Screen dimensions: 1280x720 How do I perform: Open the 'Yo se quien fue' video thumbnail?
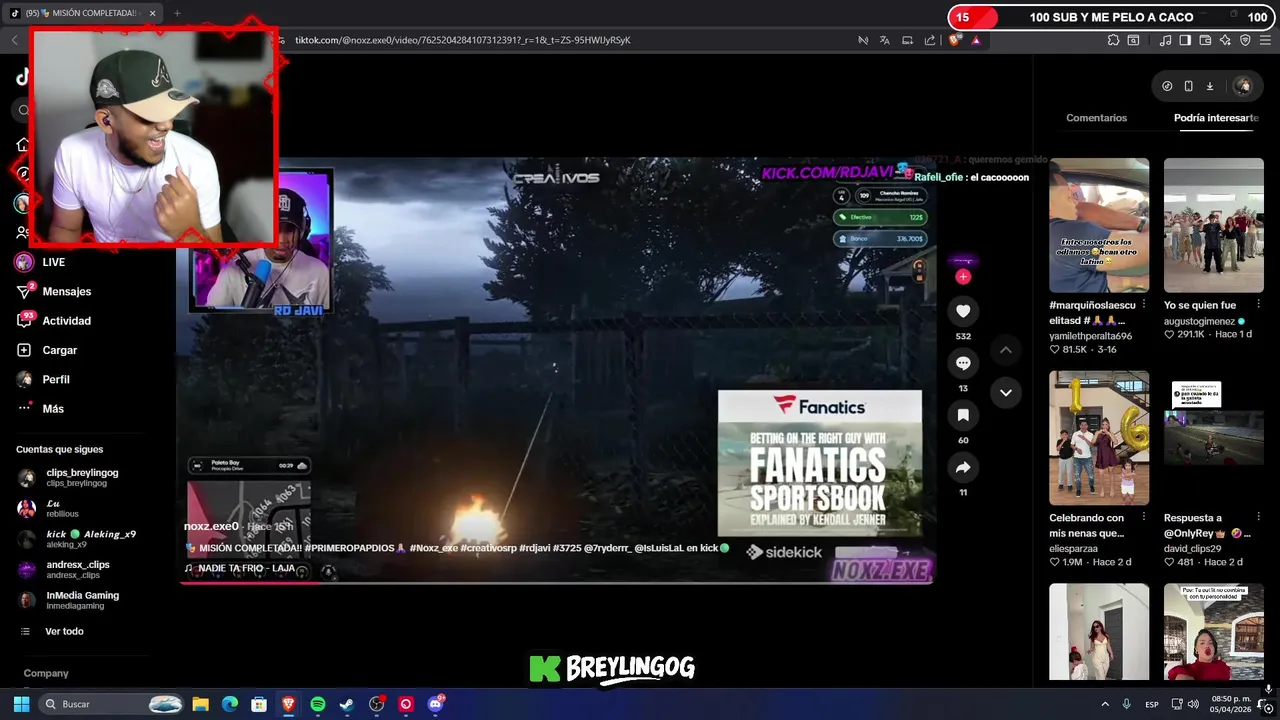(x=1213, y=225)
